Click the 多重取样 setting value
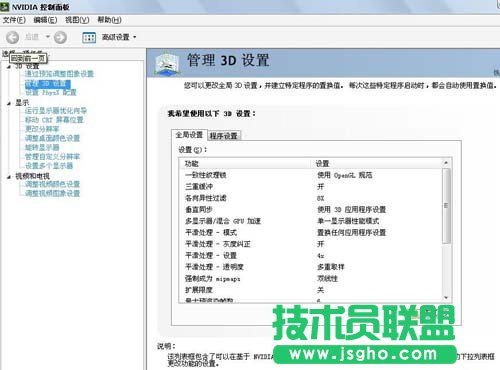The width and height of the screenshot is (500, 370). [331, 267]
